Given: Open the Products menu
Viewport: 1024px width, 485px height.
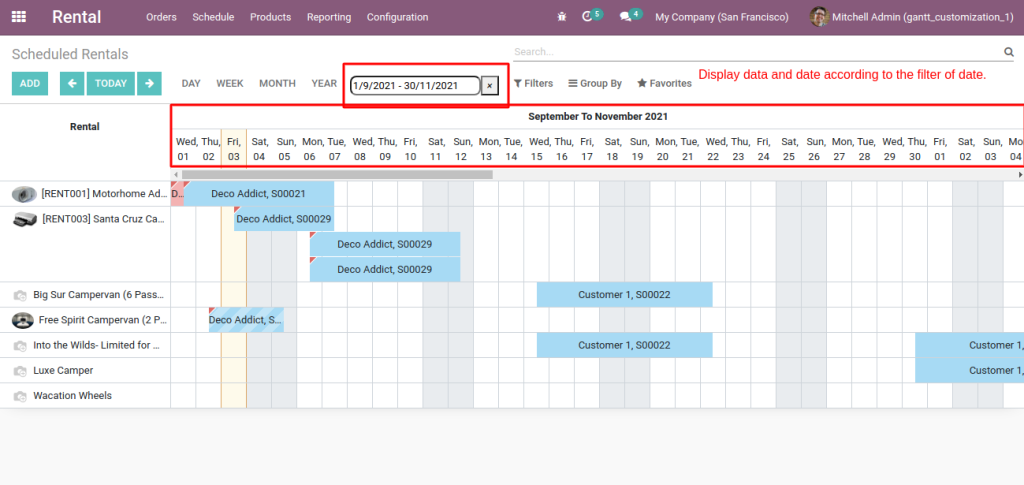Looking at the screenshot, I should (x=270, y=17).
